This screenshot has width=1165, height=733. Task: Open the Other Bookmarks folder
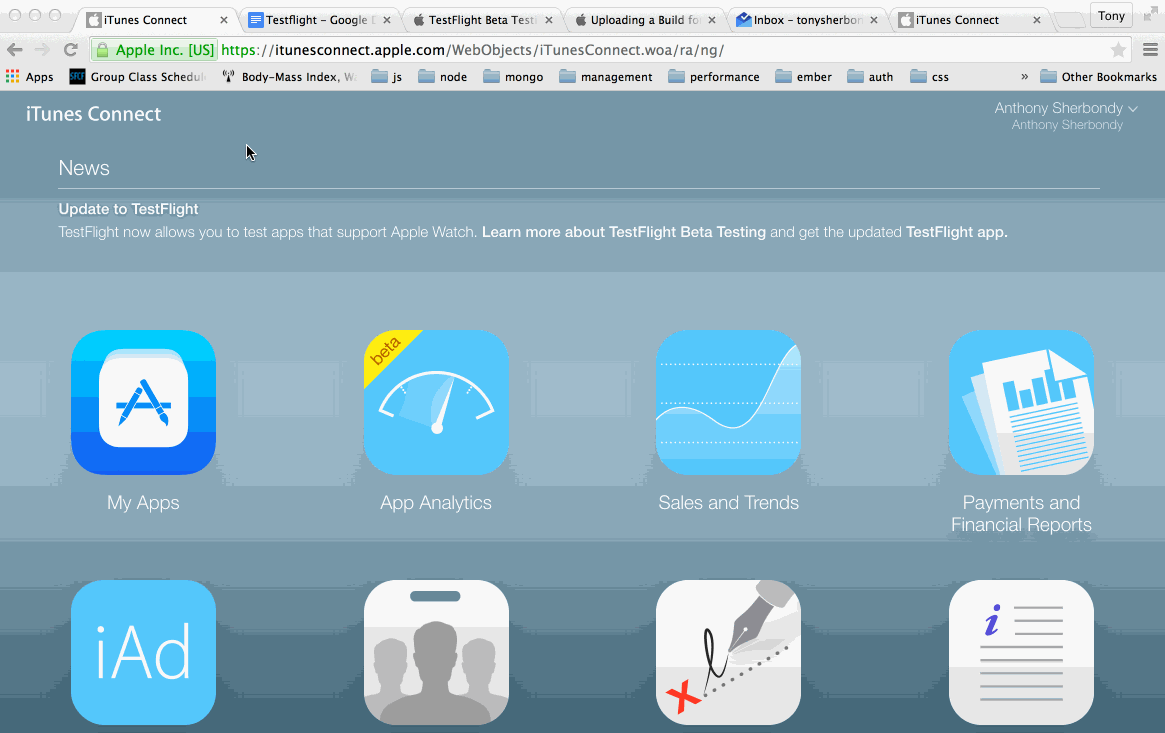click(x=1099, y=76)
